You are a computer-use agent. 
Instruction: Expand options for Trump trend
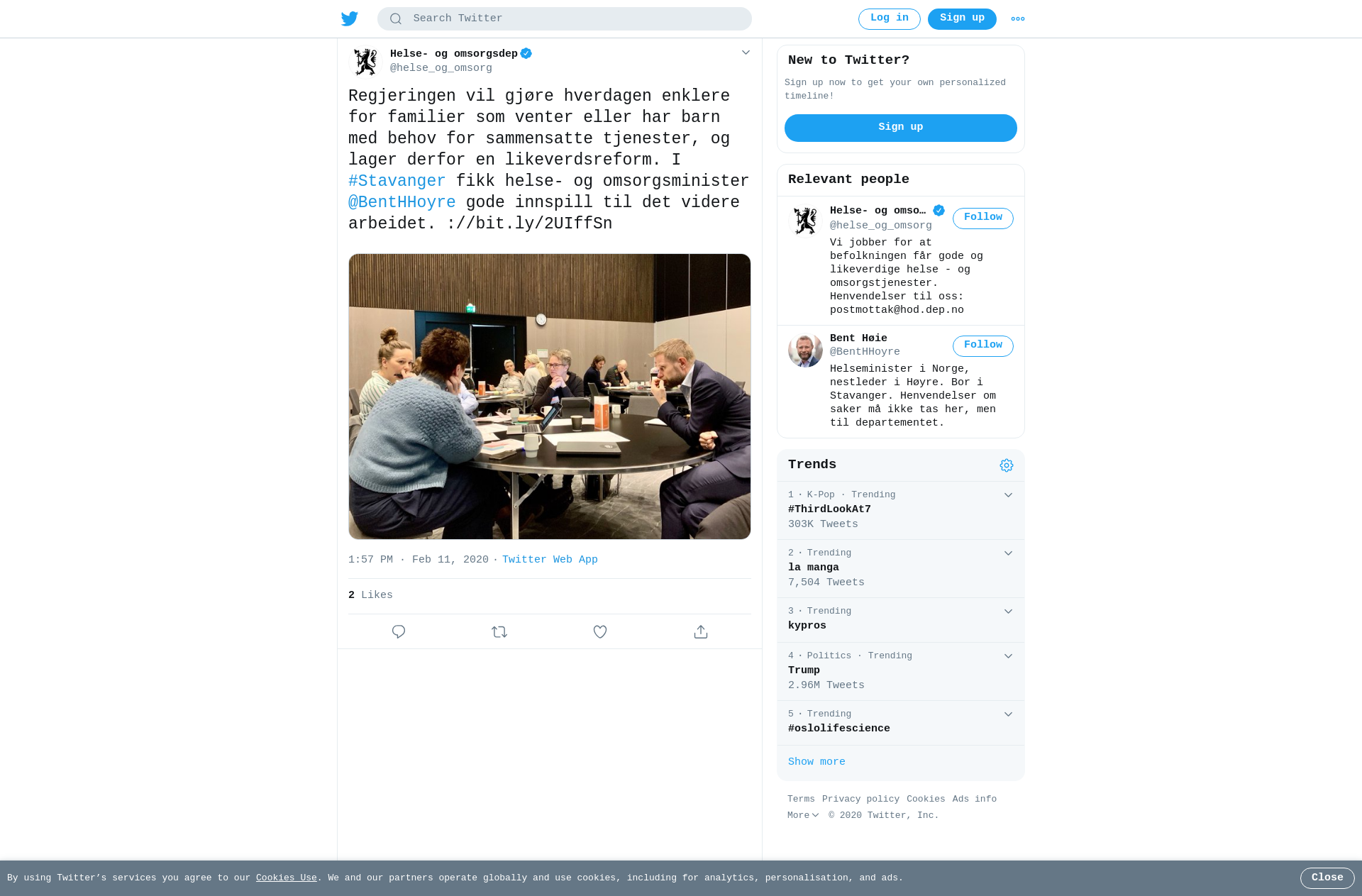click(x=1008, y=656)
